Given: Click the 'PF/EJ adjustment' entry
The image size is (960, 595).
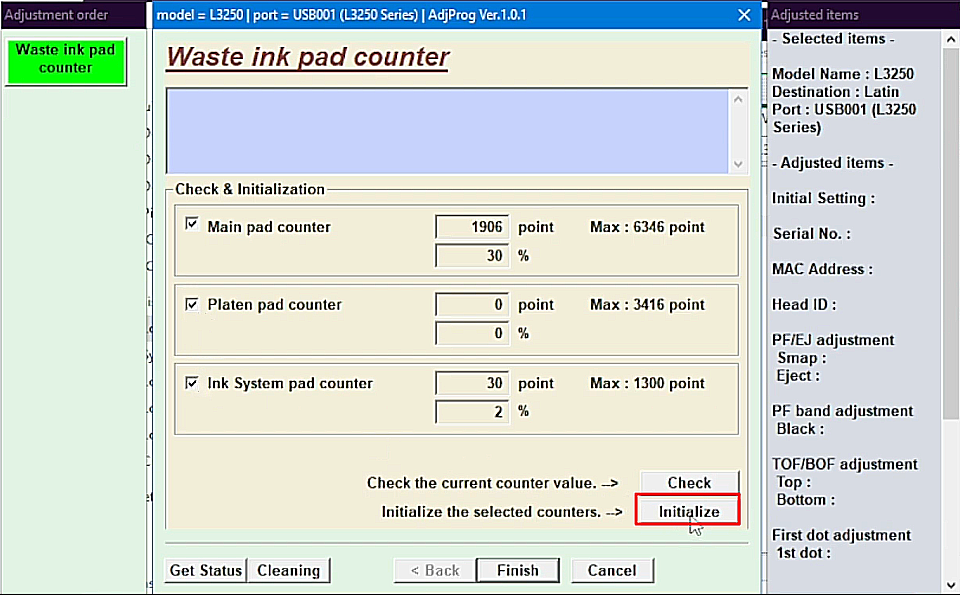Looking at the screenshot, I should pos(833,340).
